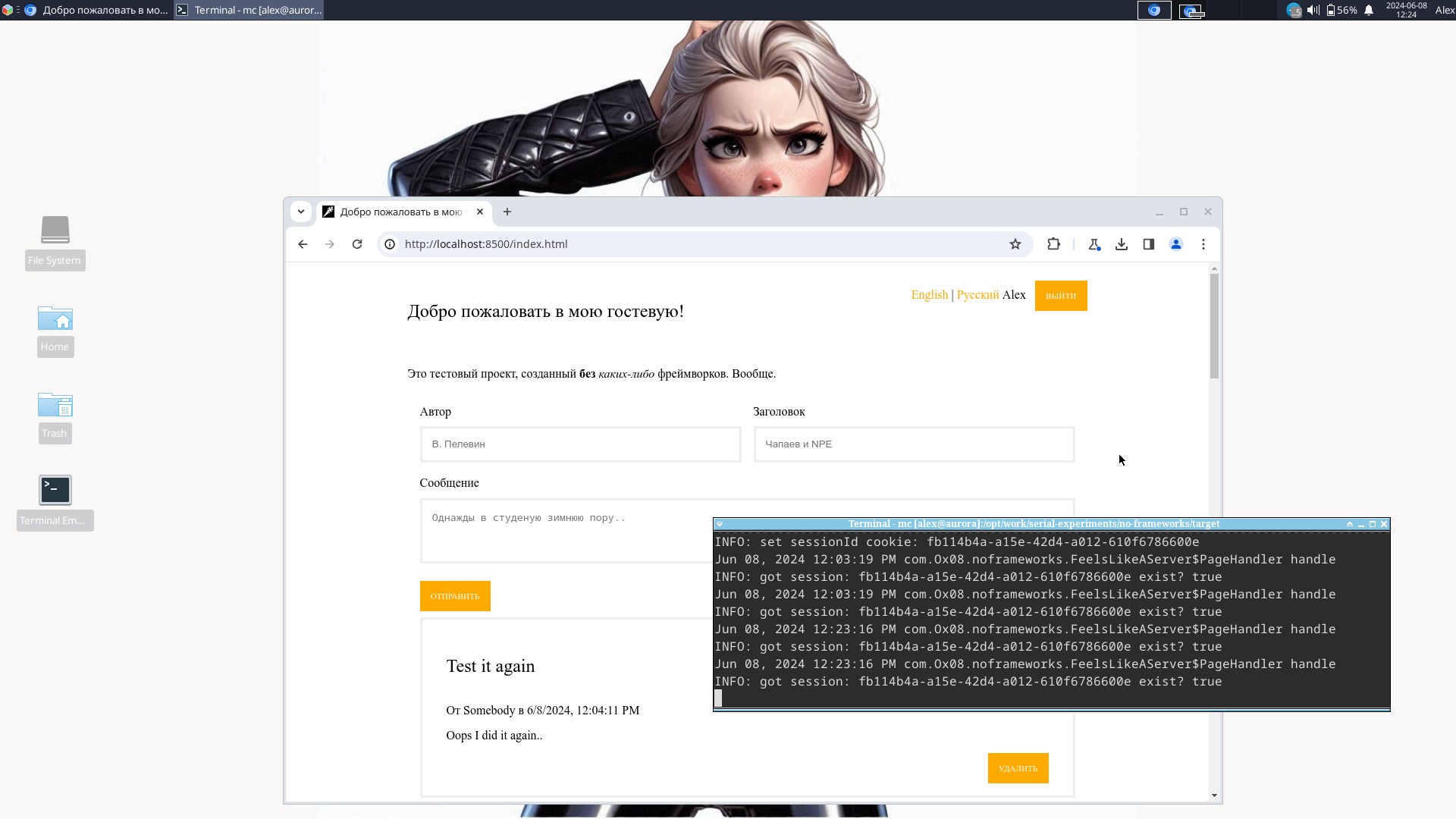Open the Chrome profile avatar
The height and width of the screenshot is (819, 1456).
click(1176, 244)
